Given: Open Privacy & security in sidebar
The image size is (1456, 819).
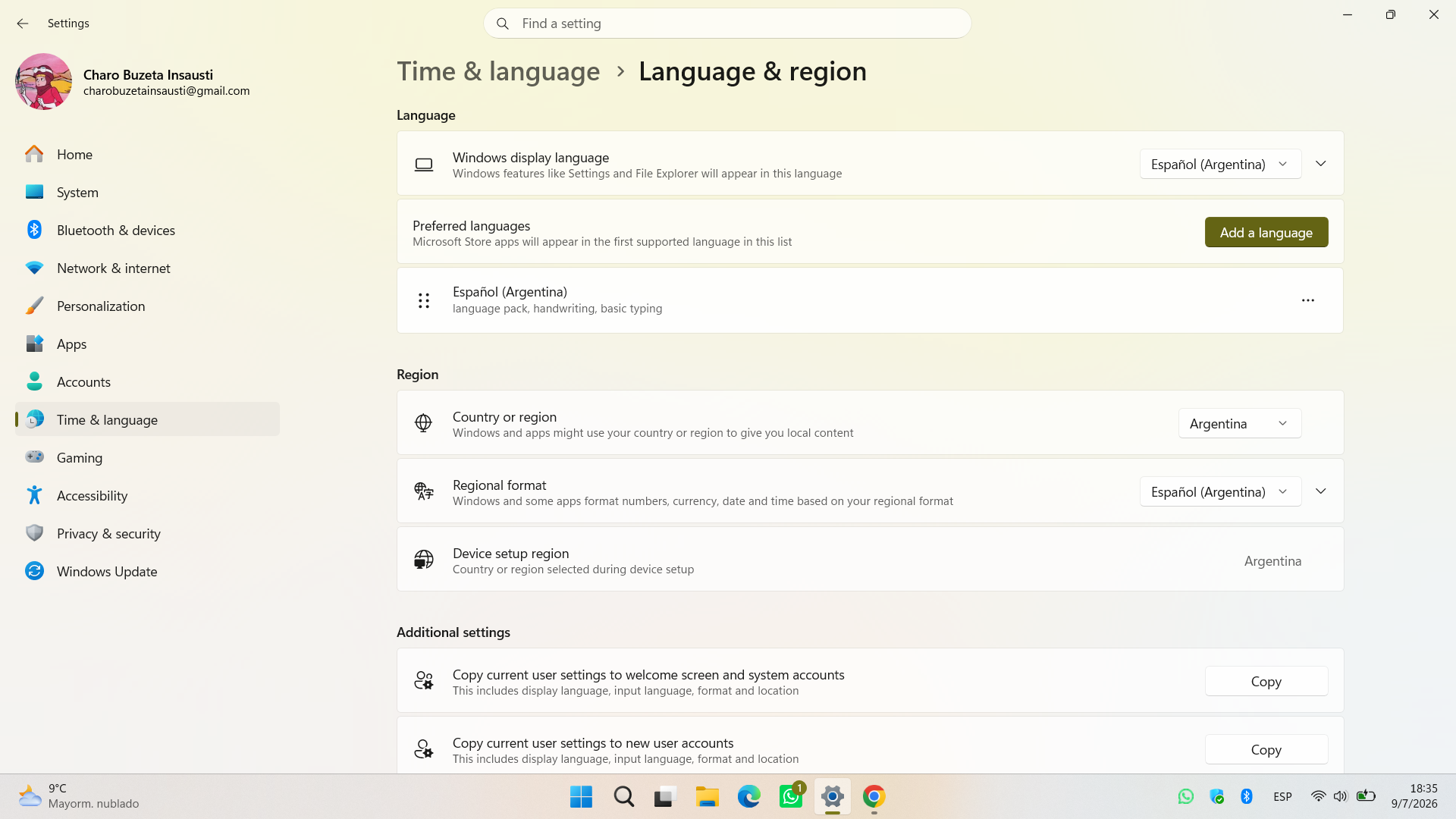Looking at the screenshot, I should point(147,533).
